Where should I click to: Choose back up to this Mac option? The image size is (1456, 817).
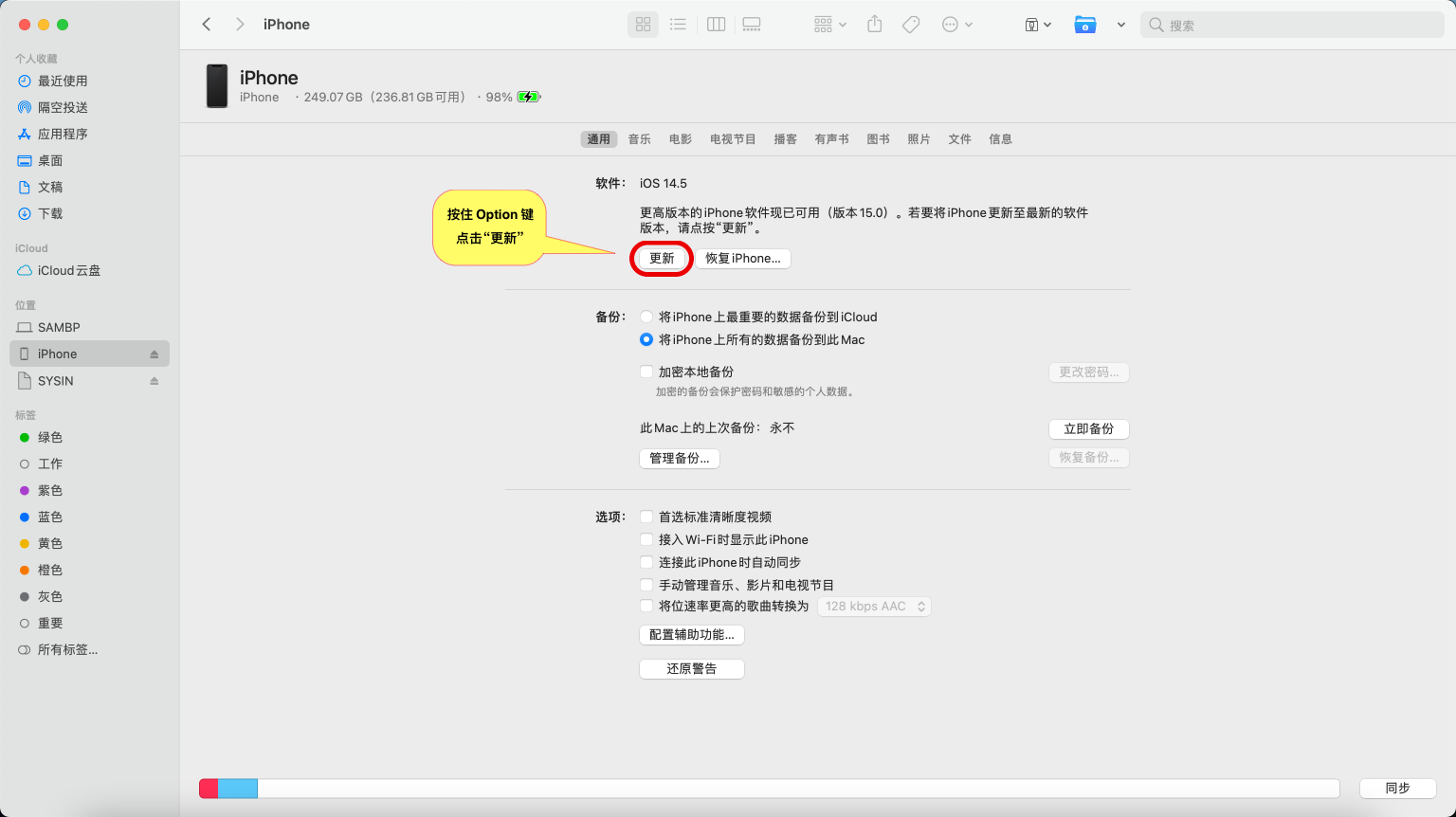pyautogui.click(x=646, y=339)
